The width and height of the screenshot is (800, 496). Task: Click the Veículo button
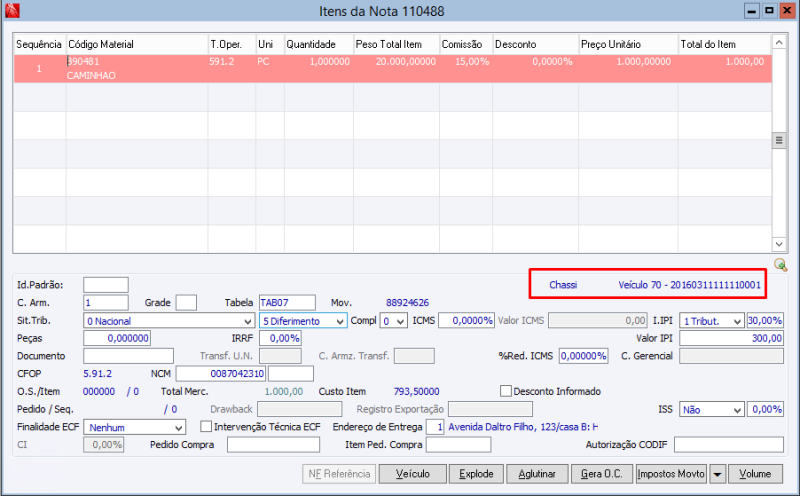click(x=413, y=474)
